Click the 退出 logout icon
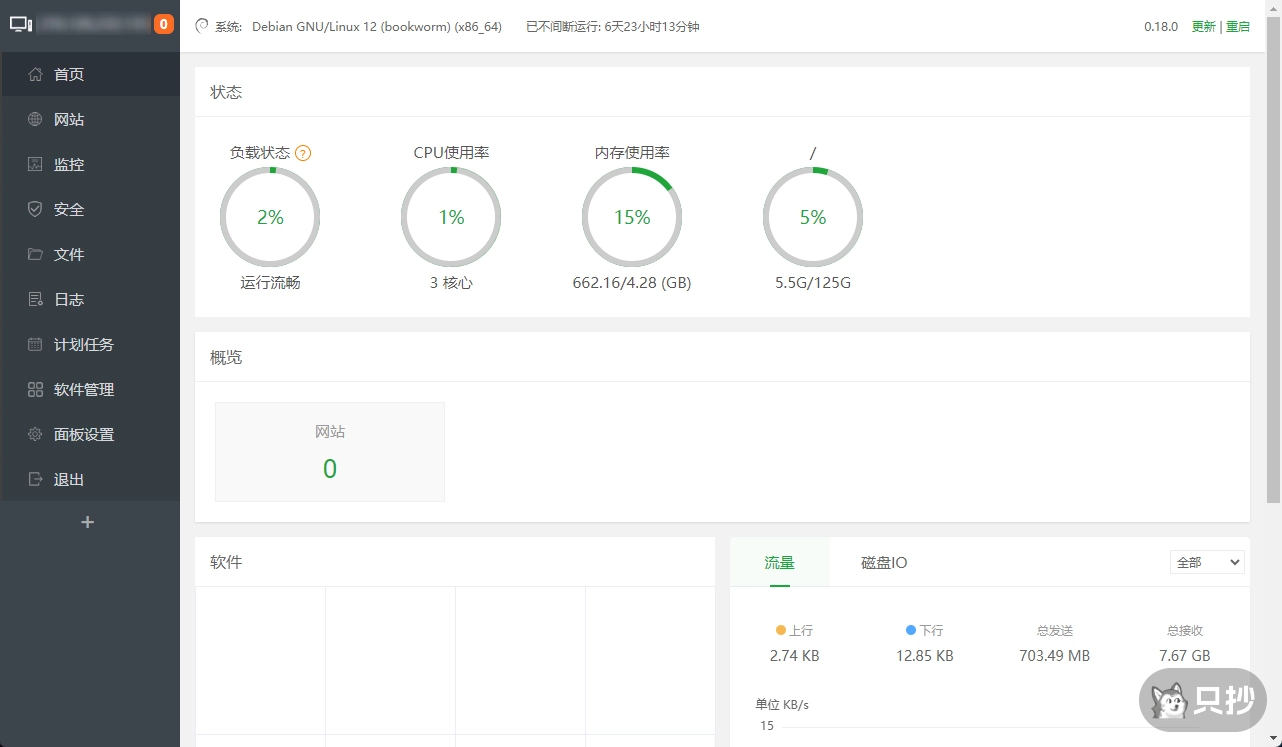This screenshot has width=1282, height=747. click(35, 479)
